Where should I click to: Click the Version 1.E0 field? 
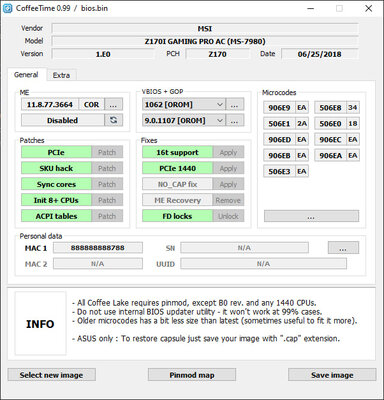[x=103, y=54]
